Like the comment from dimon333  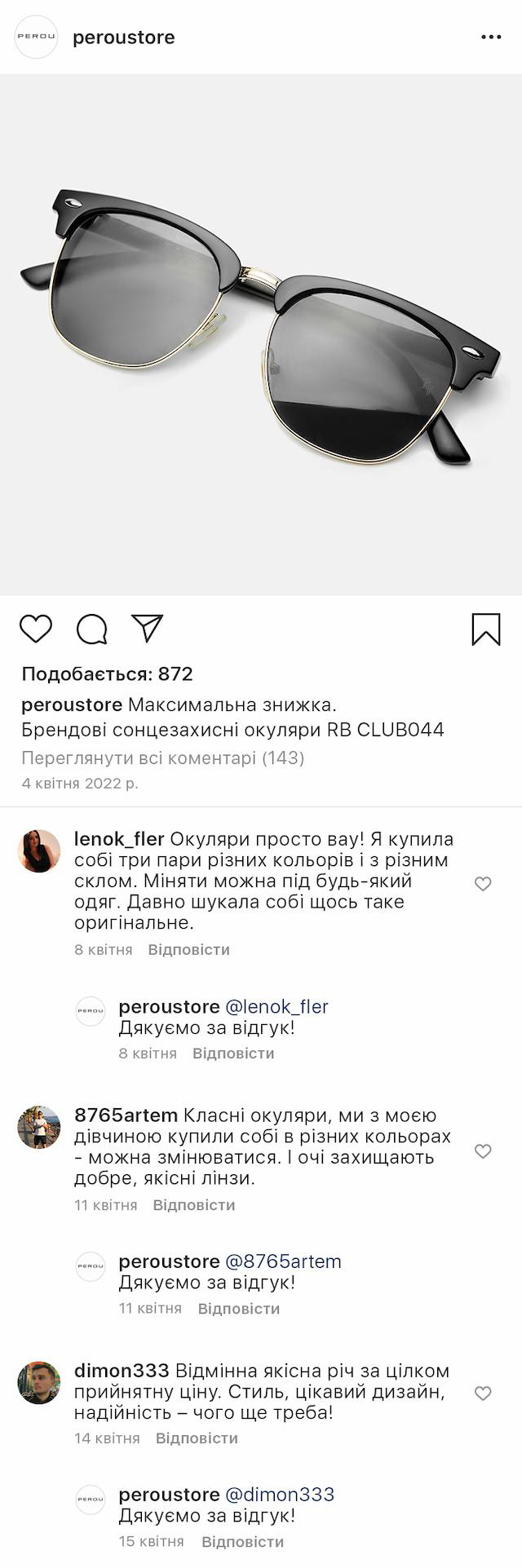click(x=483, y=1394)
